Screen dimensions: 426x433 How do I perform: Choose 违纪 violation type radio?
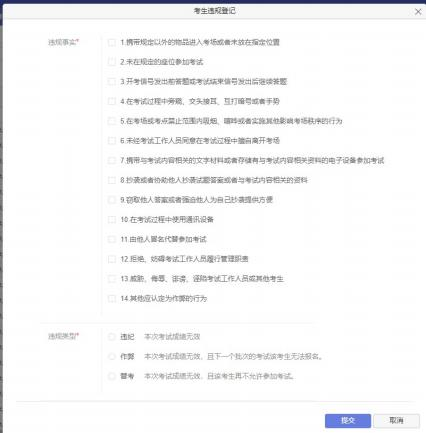tap(112, 337)
